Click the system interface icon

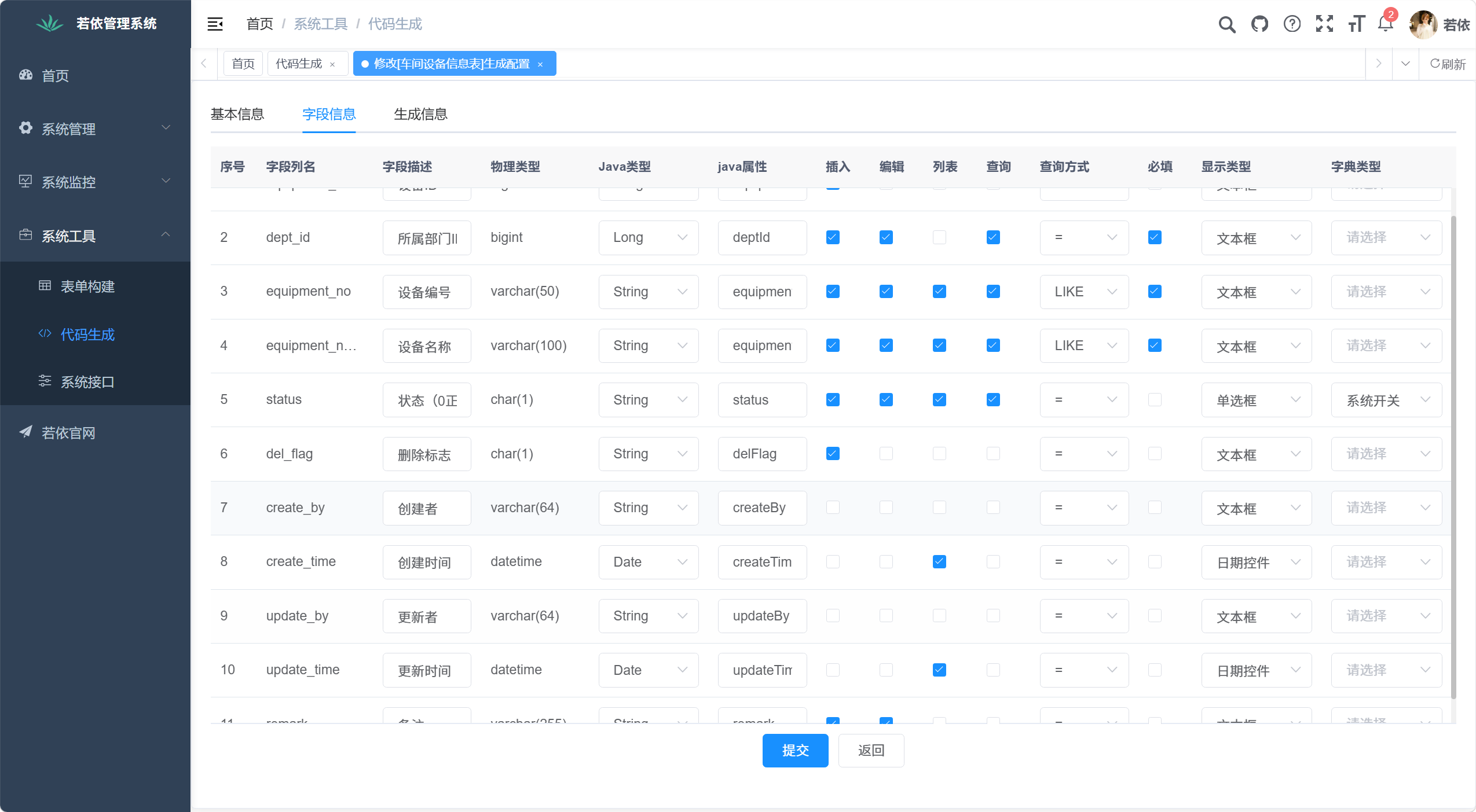coord(45,381)
